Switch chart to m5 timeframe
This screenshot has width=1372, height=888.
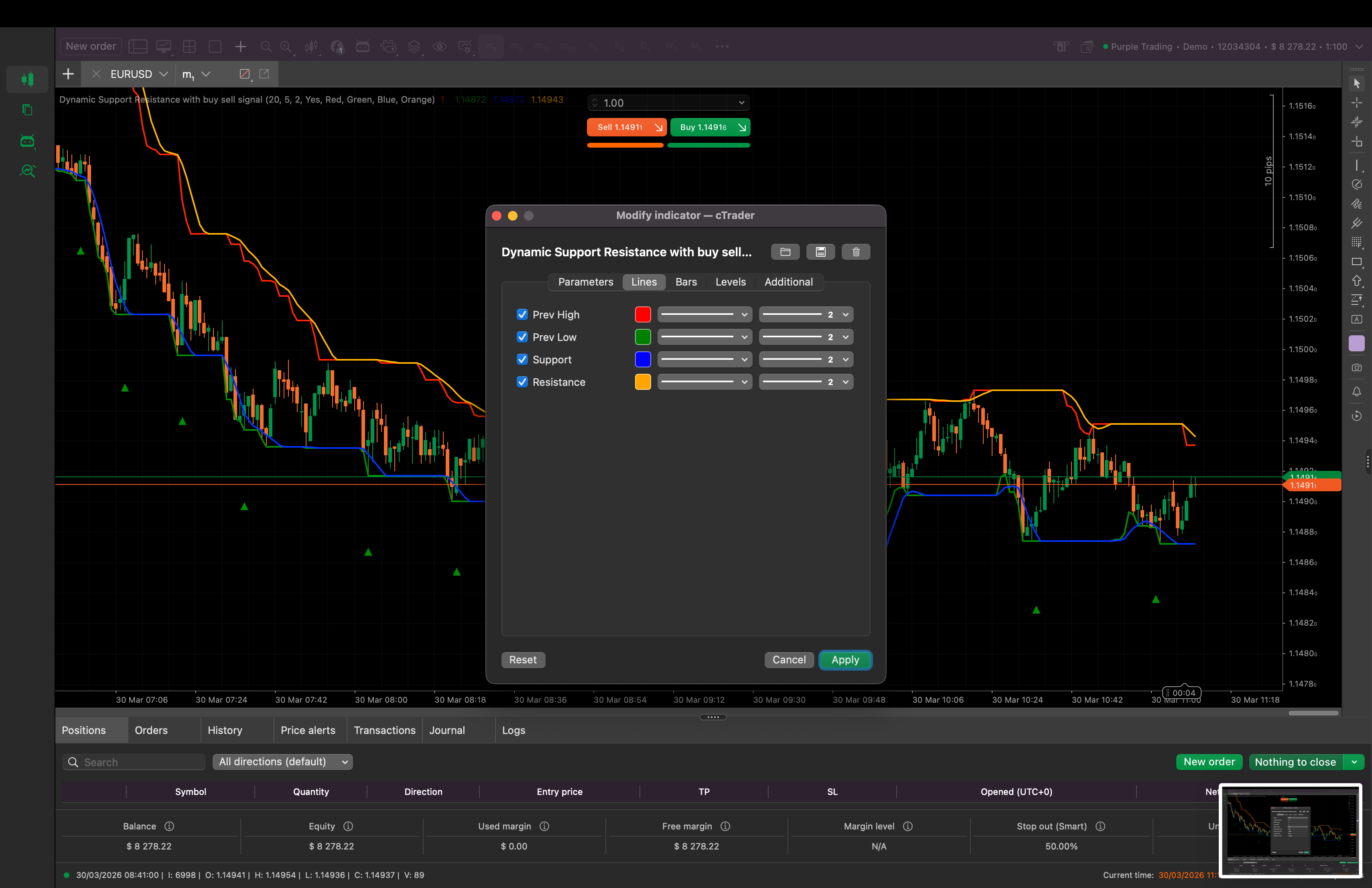(516, 46)
